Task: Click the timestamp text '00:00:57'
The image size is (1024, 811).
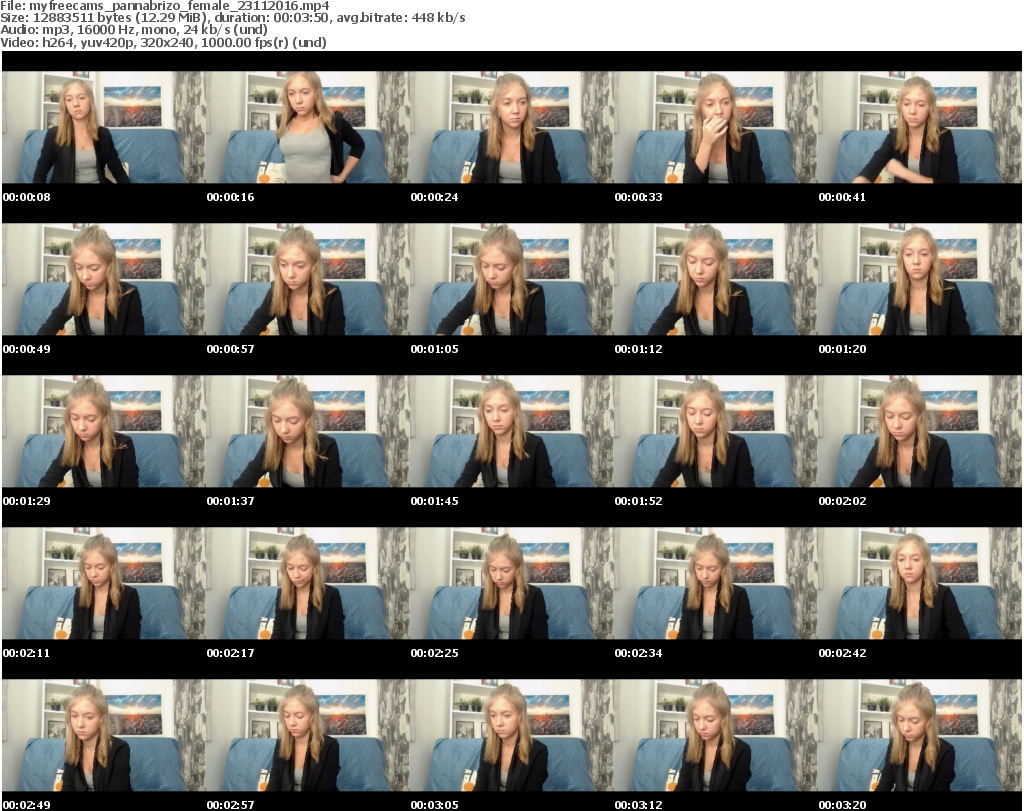Action: click(231, 349)
